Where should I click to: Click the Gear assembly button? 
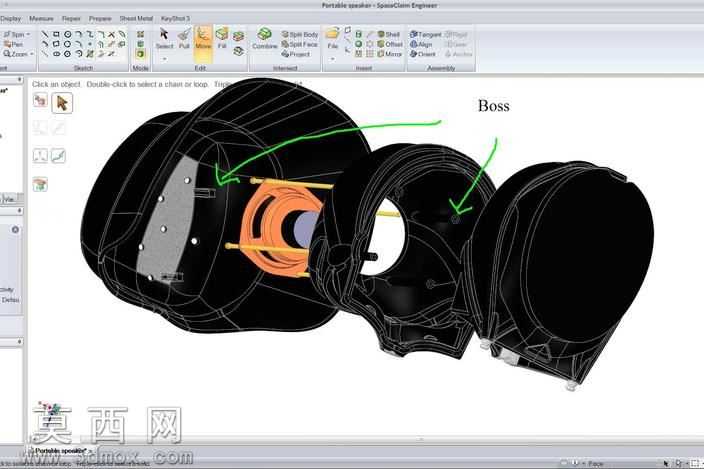tap(456, 44)
